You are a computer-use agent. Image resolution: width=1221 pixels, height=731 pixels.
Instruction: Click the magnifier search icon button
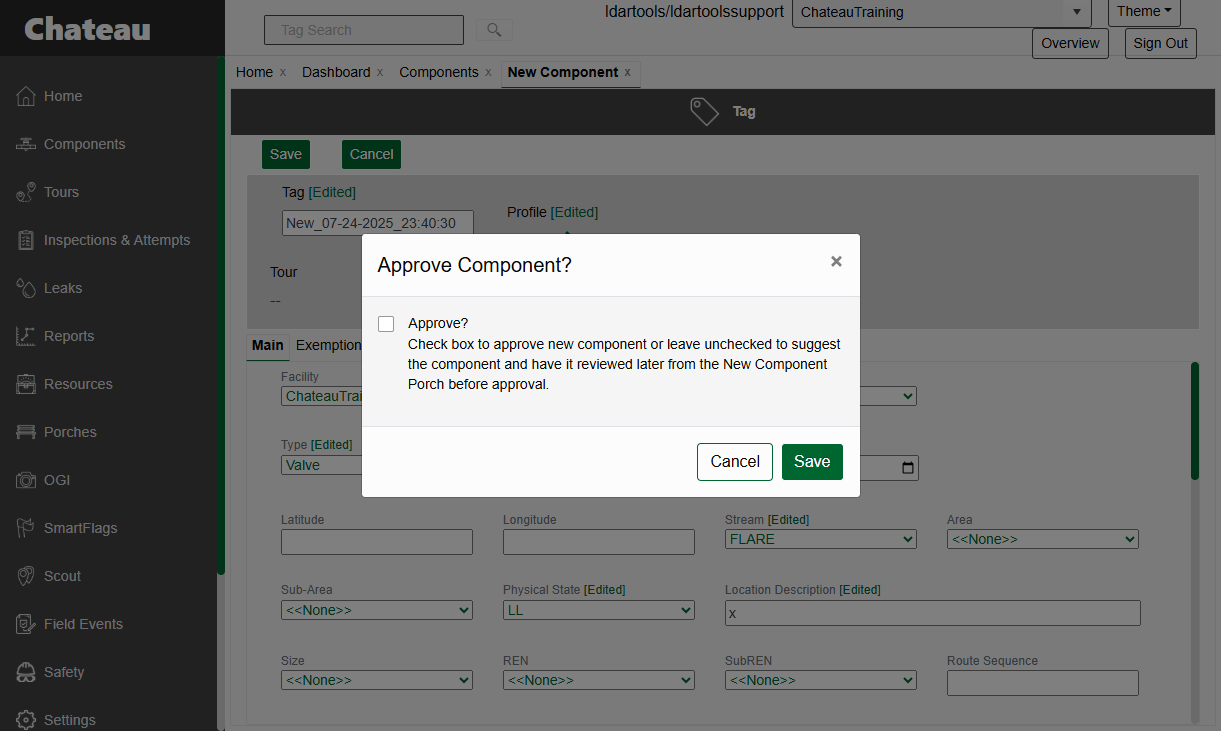(x=494, y=30)
